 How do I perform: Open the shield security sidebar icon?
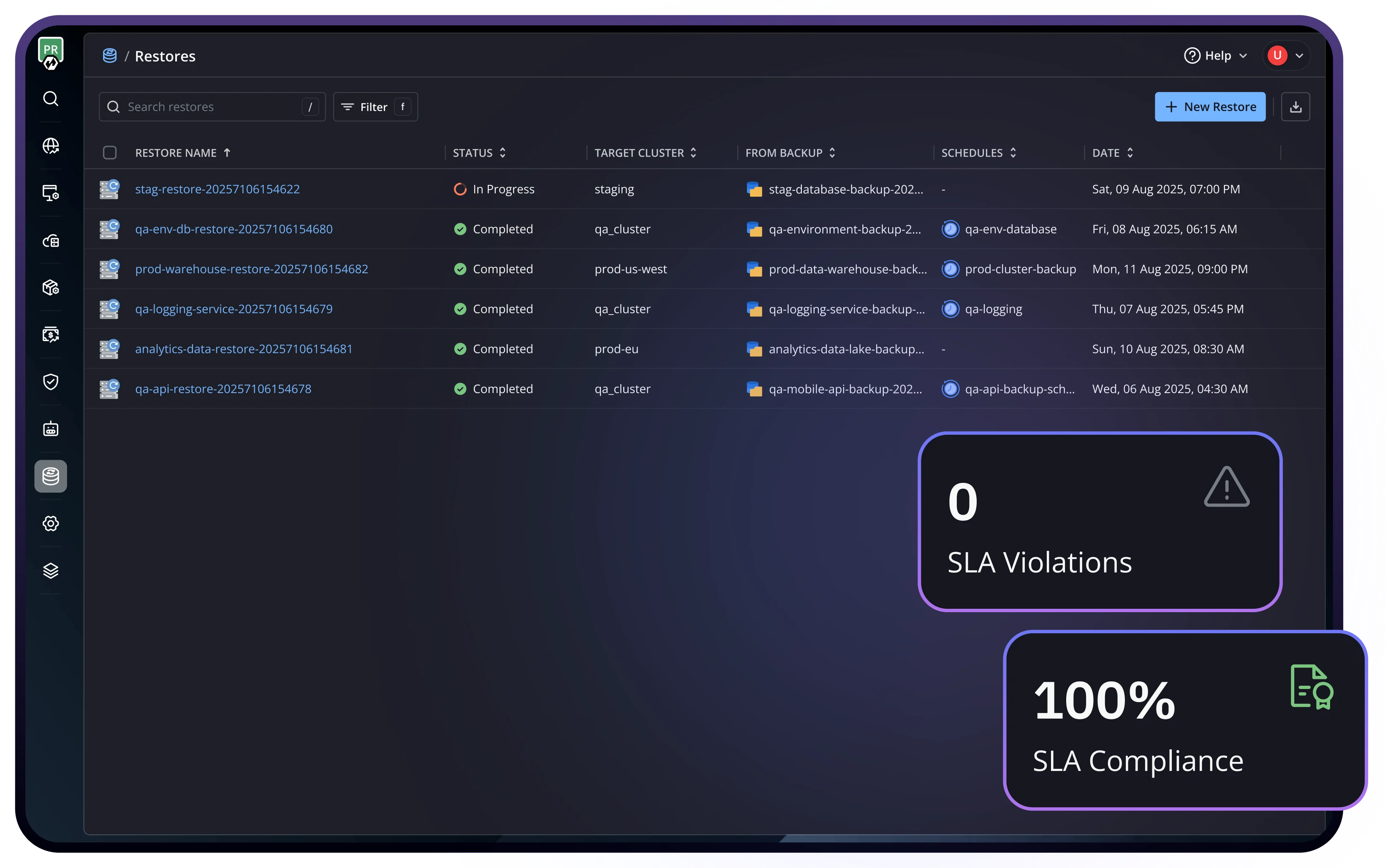click(51, 382)
